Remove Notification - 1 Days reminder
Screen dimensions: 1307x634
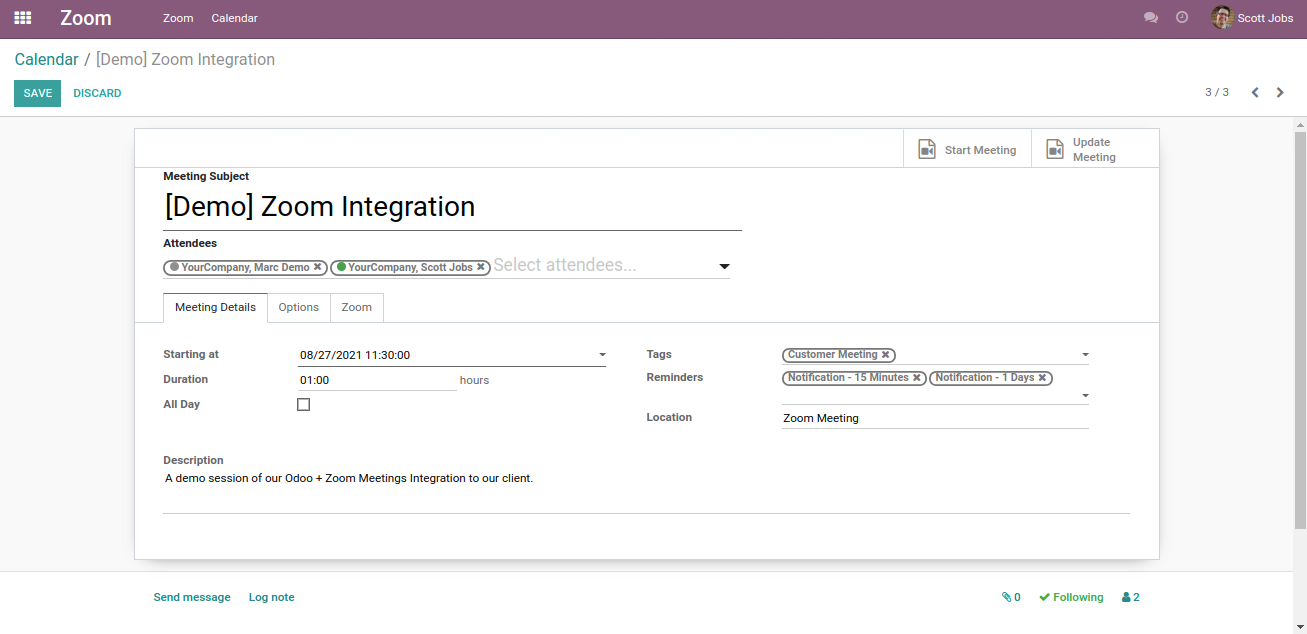click(1042, 378)
